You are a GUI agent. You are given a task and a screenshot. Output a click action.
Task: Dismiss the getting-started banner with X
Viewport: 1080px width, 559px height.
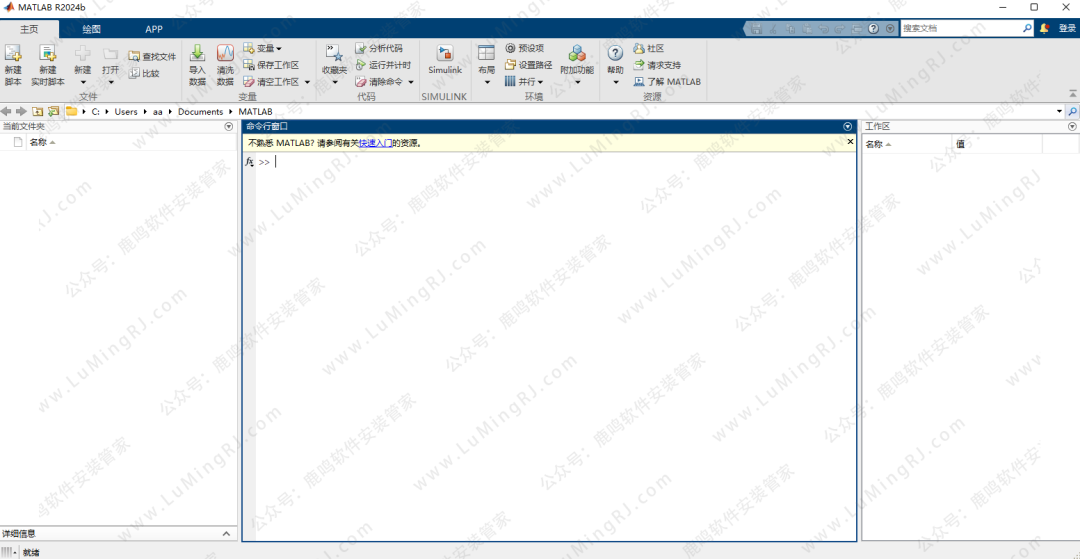[850, 142]
